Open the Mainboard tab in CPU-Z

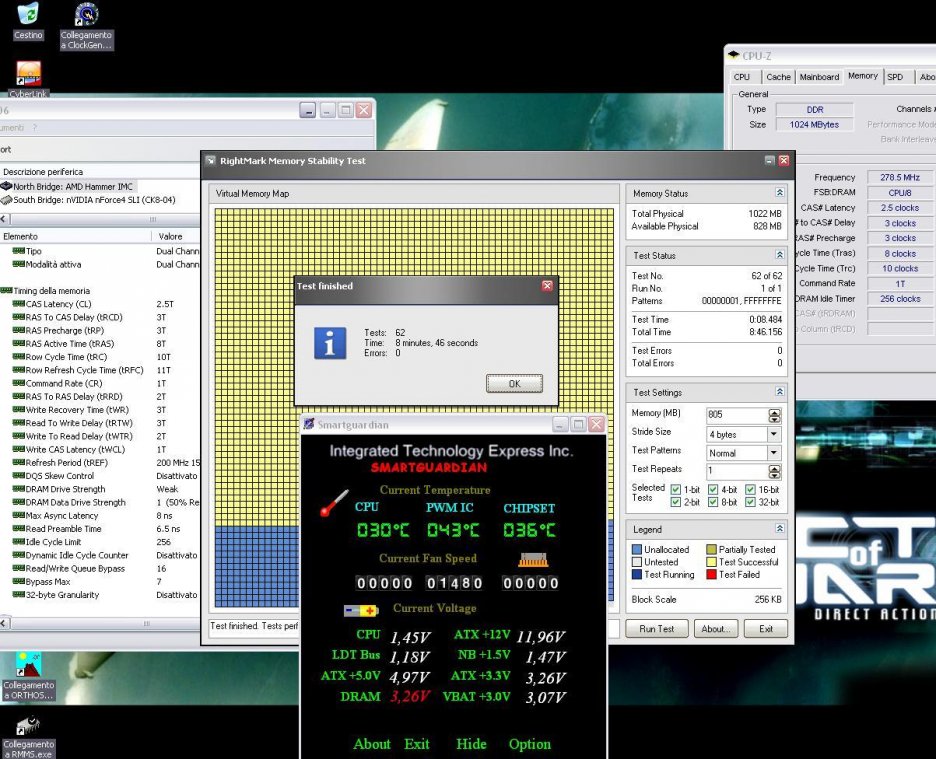[819, 77]
